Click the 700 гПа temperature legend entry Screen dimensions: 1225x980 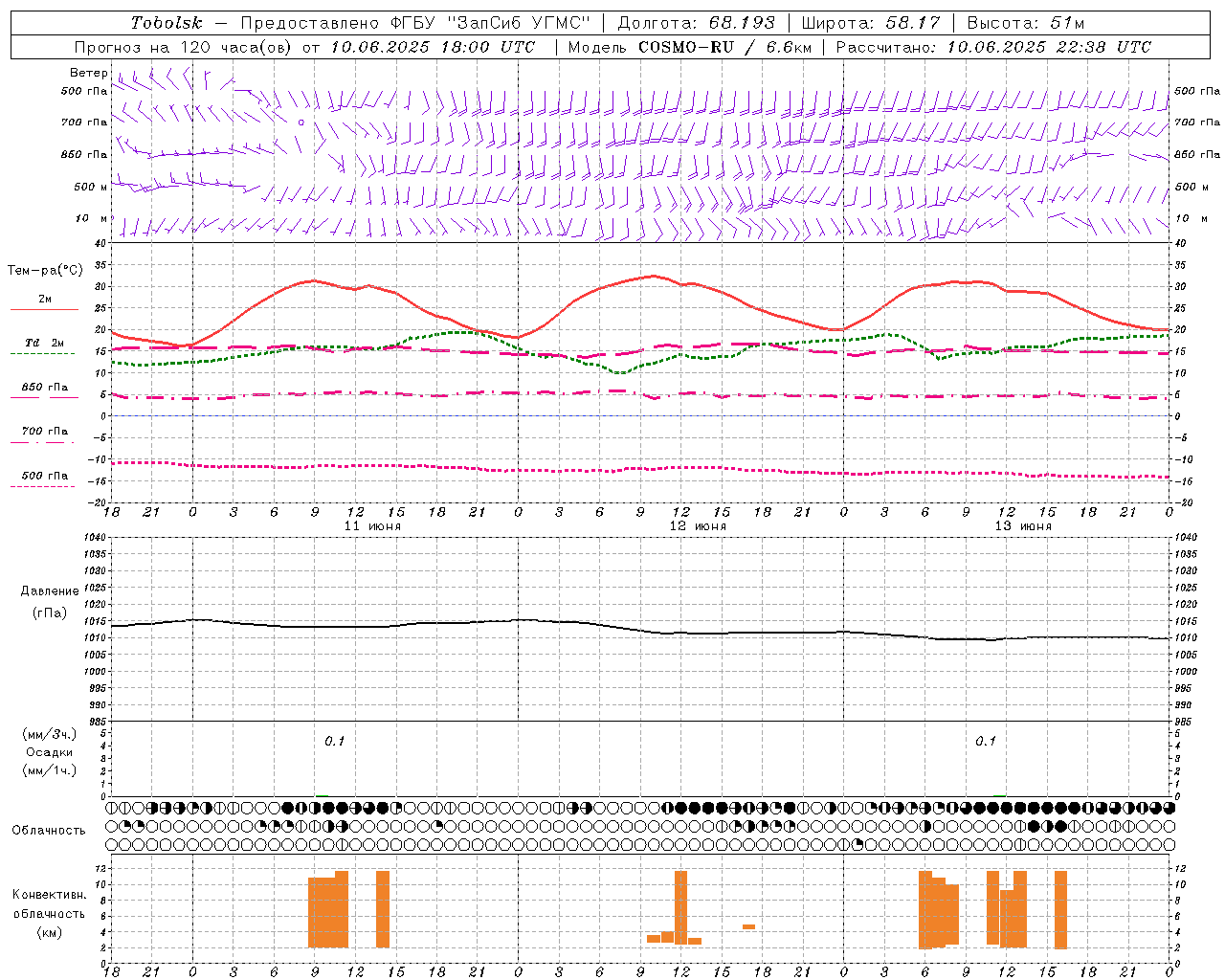(44, 432)
